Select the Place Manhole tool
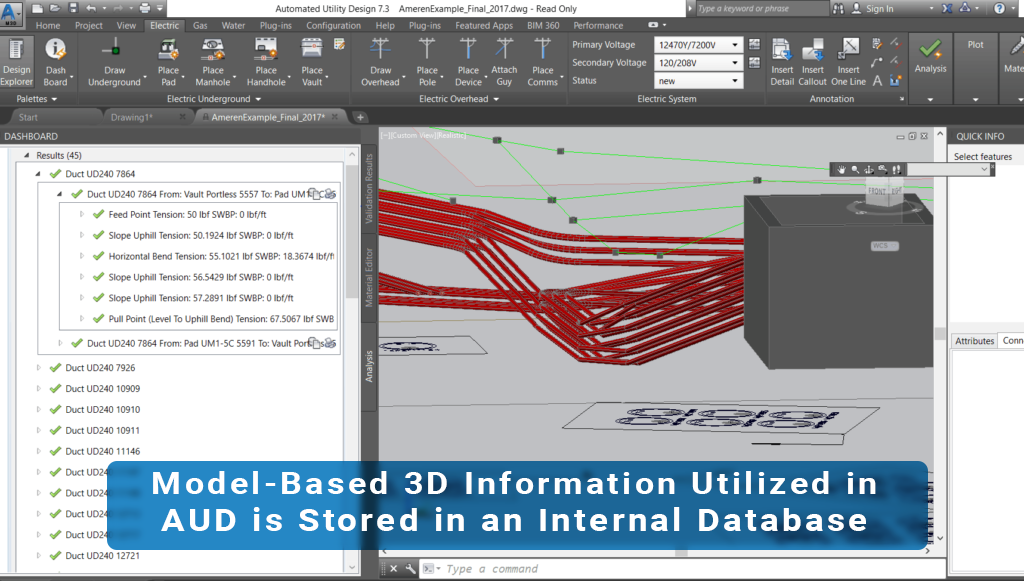This screenshot has width=1024, height=581. click(x=213, y=63)
